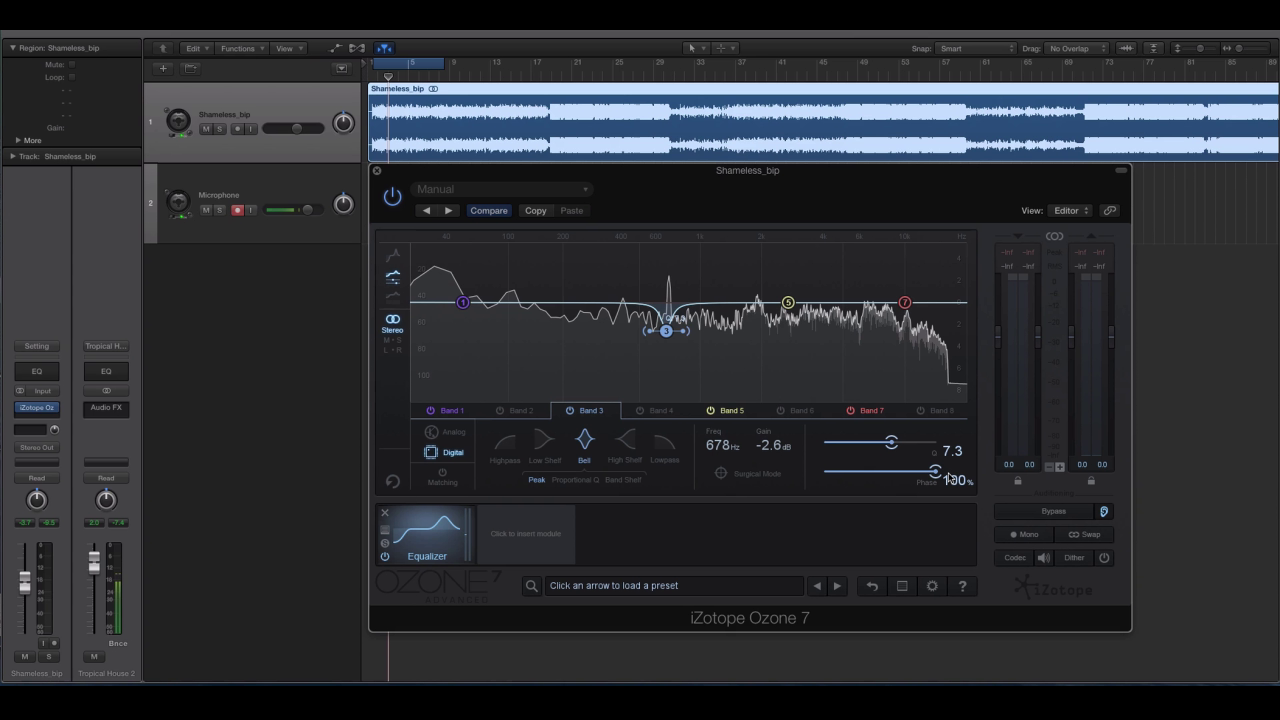Open Ozone preset search magnifier
Screen dimensions: 1280x720
pos(532,586)
